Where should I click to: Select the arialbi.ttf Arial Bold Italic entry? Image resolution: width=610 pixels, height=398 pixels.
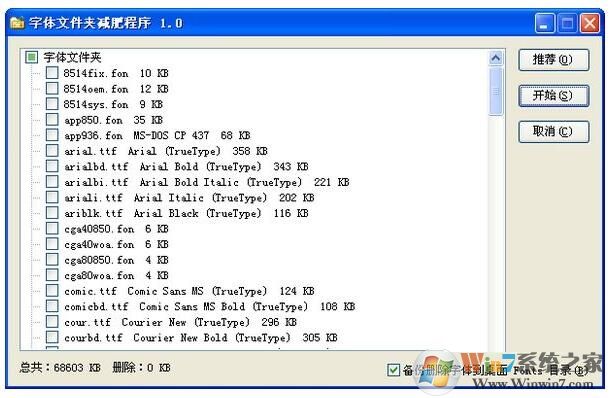tap(207, 182)
